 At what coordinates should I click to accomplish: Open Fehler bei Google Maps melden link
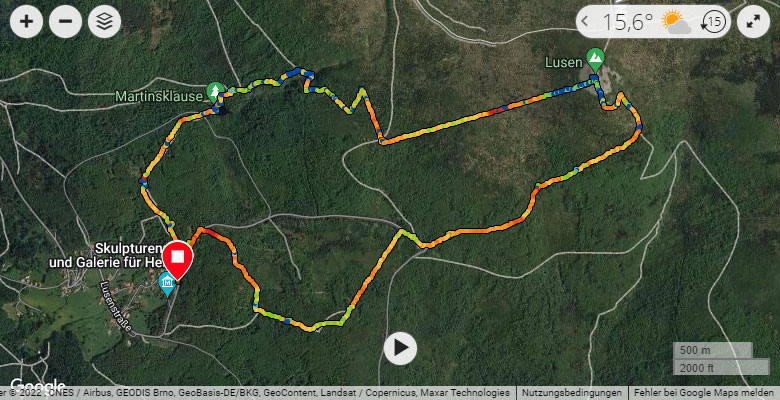[702, 393]
